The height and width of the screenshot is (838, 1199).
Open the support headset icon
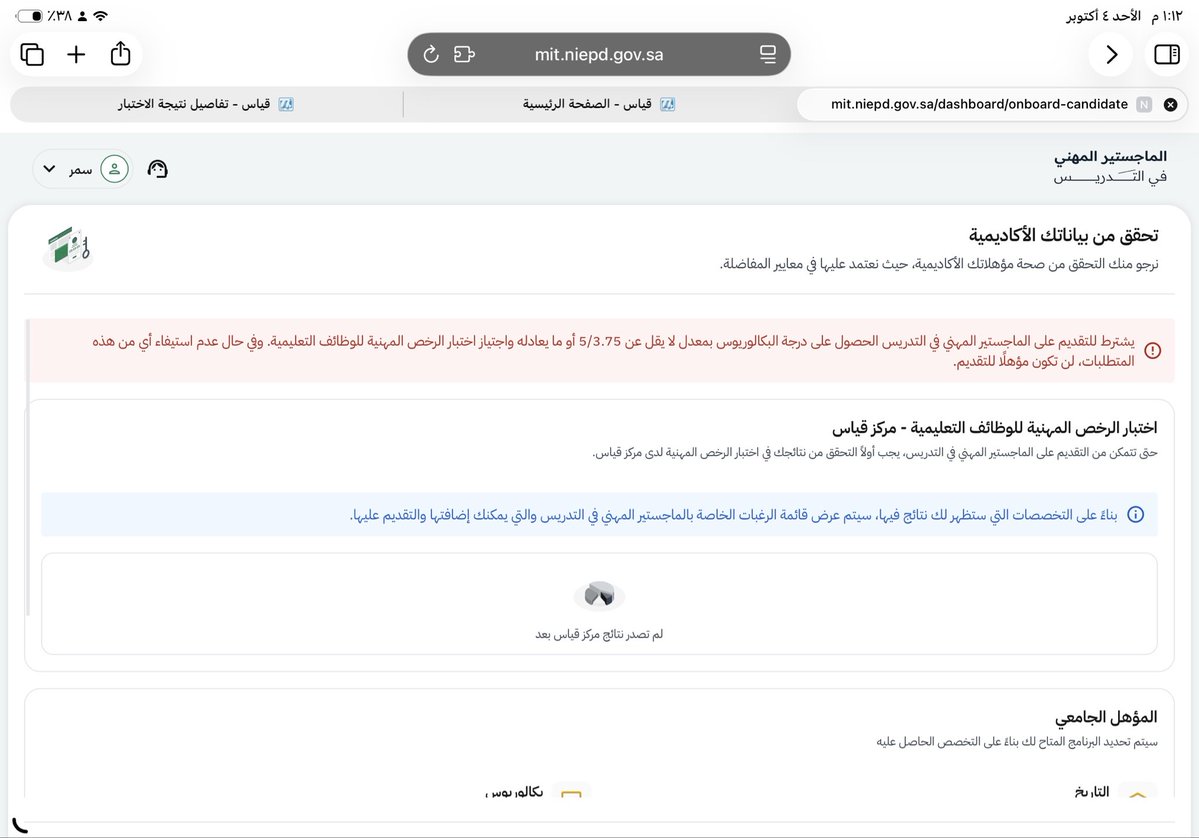click(158, 169)
